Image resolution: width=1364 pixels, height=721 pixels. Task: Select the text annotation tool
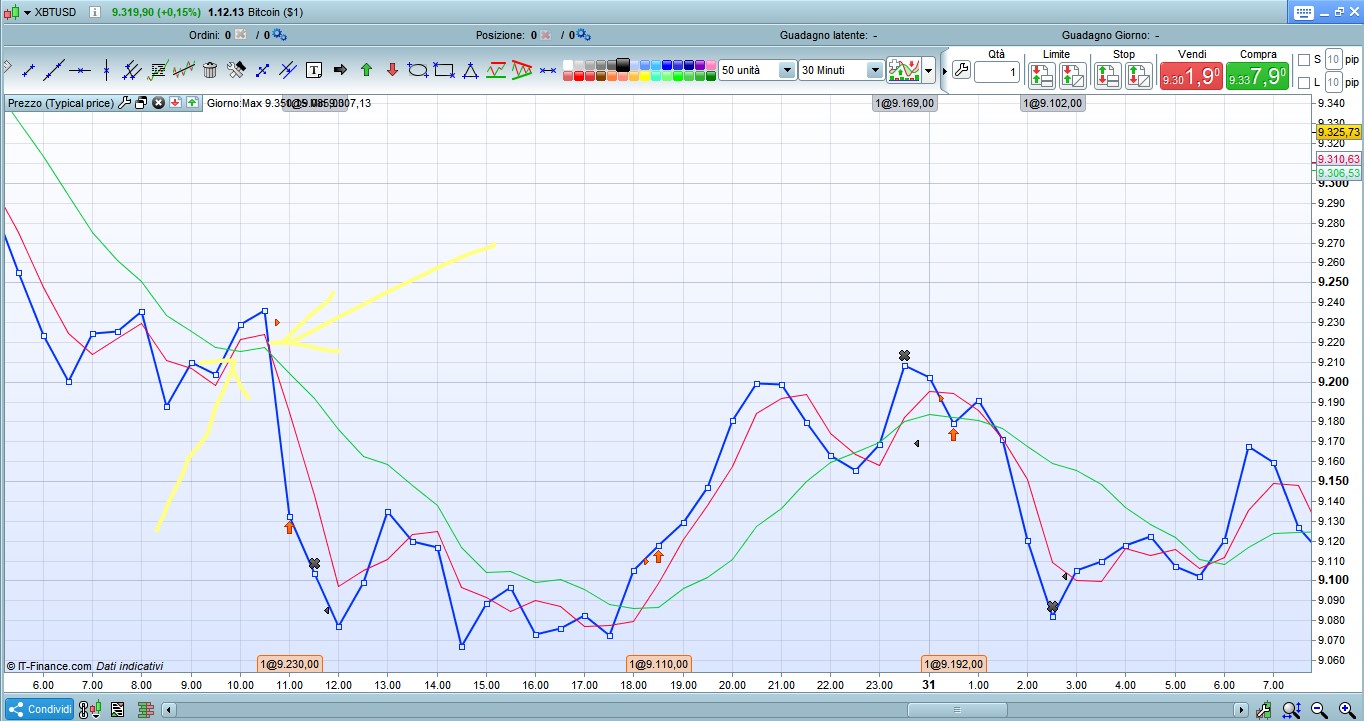click(314, 70)
